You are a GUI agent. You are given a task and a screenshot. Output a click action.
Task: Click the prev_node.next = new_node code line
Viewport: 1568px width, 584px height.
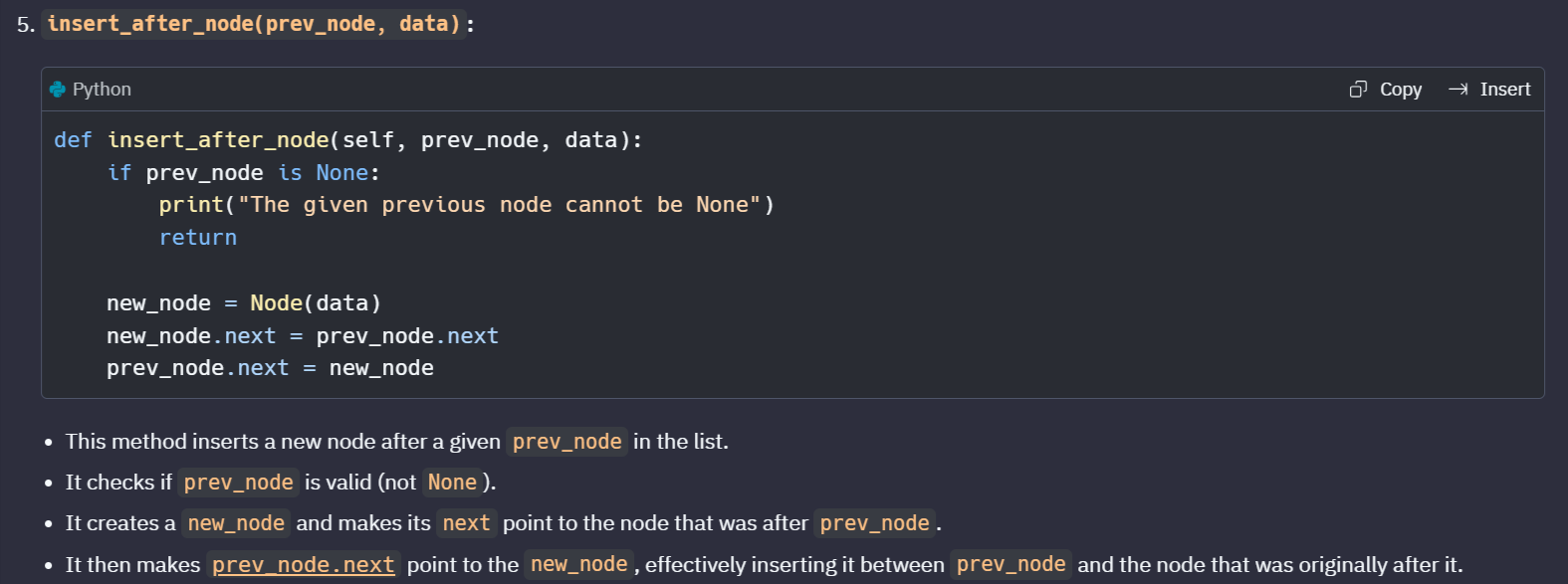(270, 368)
